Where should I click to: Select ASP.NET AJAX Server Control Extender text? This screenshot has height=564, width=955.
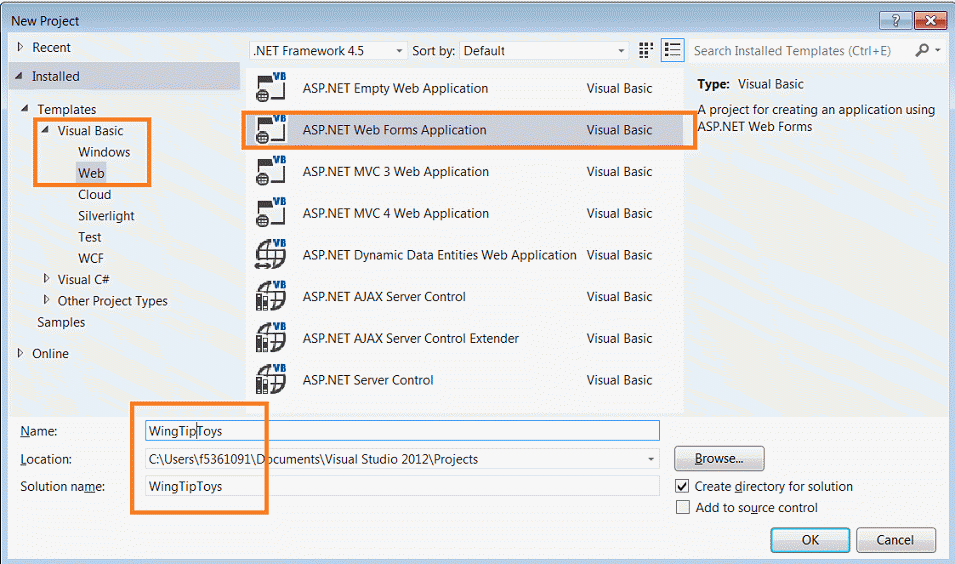click(x=411, y=338)
